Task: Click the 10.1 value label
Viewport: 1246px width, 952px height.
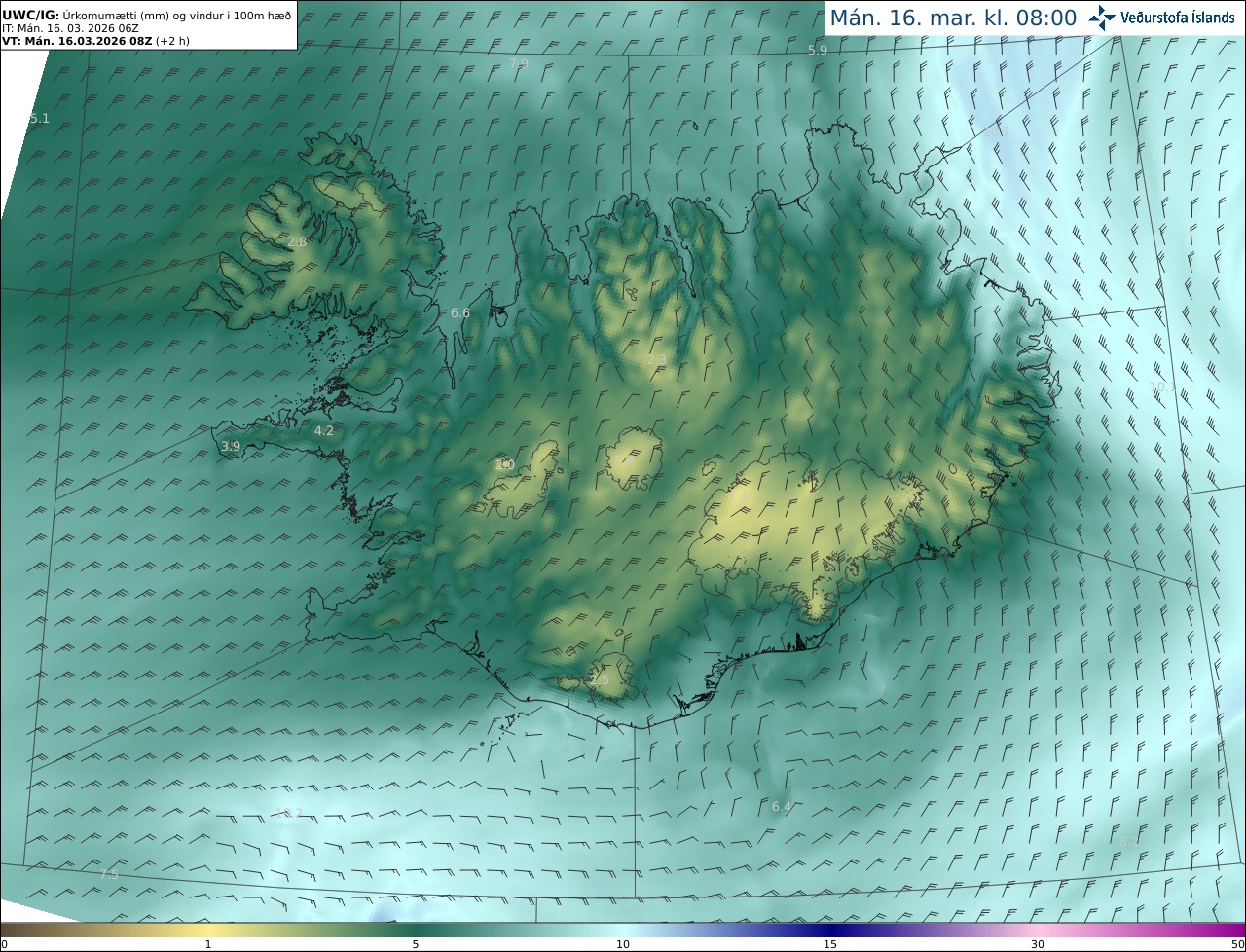Action: click(1163, 387)
